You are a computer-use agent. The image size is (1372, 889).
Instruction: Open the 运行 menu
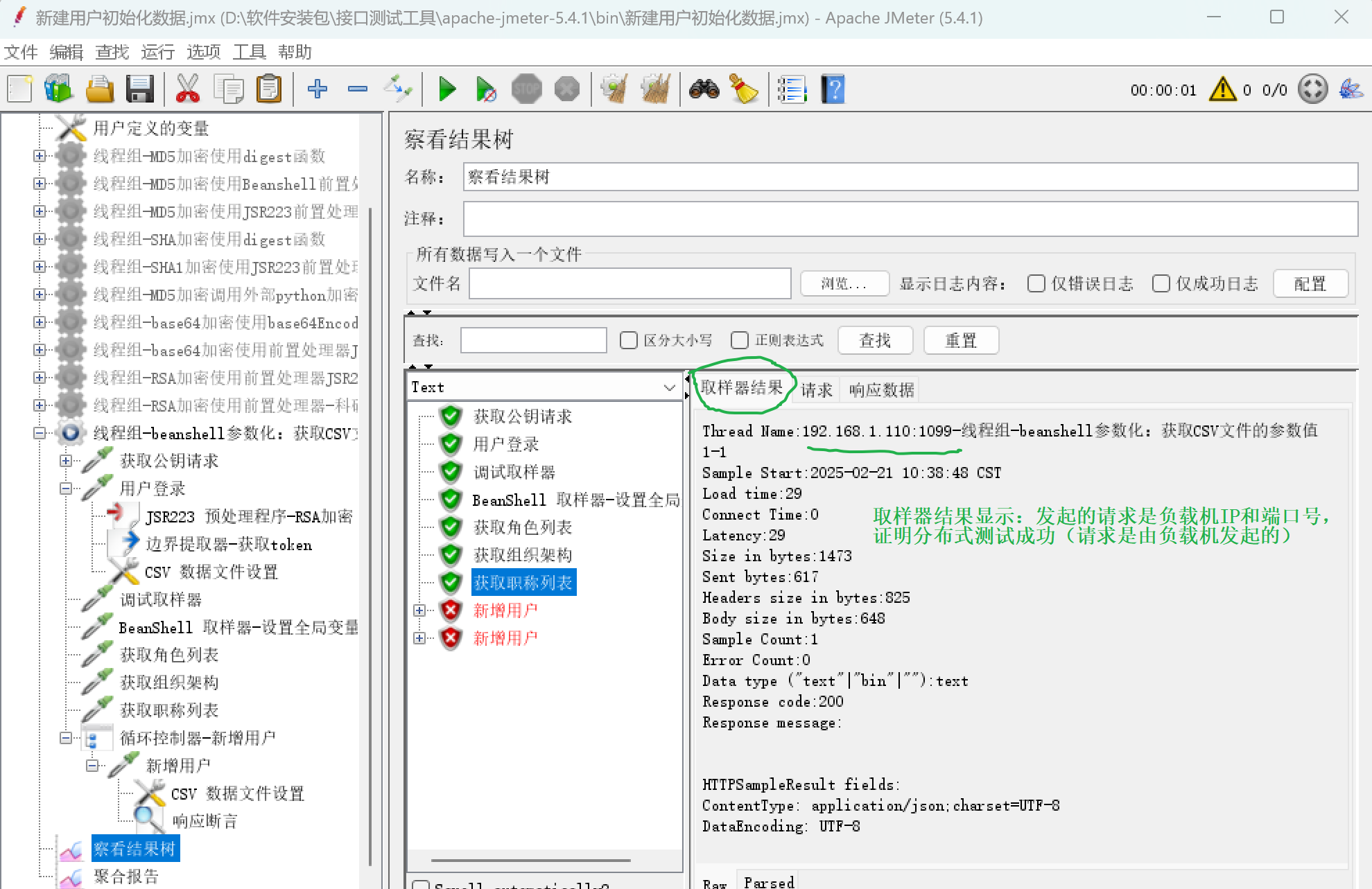point(157,52)
